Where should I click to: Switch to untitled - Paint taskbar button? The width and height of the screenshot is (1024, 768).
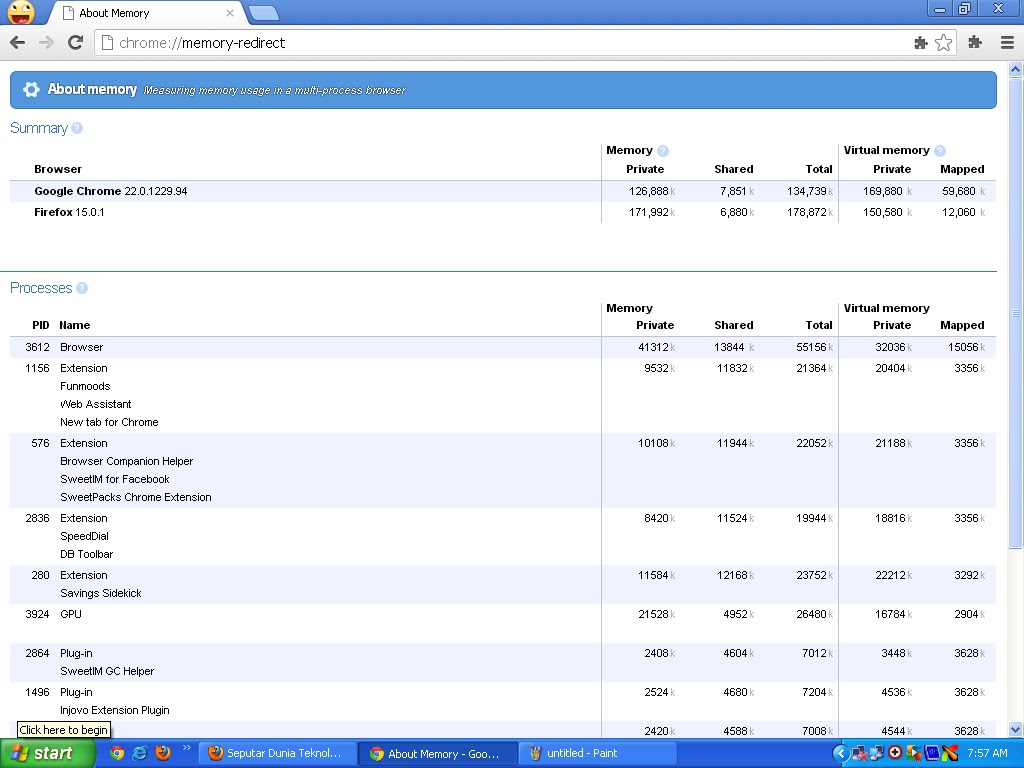pyautogui.click(x=598, y=754)
